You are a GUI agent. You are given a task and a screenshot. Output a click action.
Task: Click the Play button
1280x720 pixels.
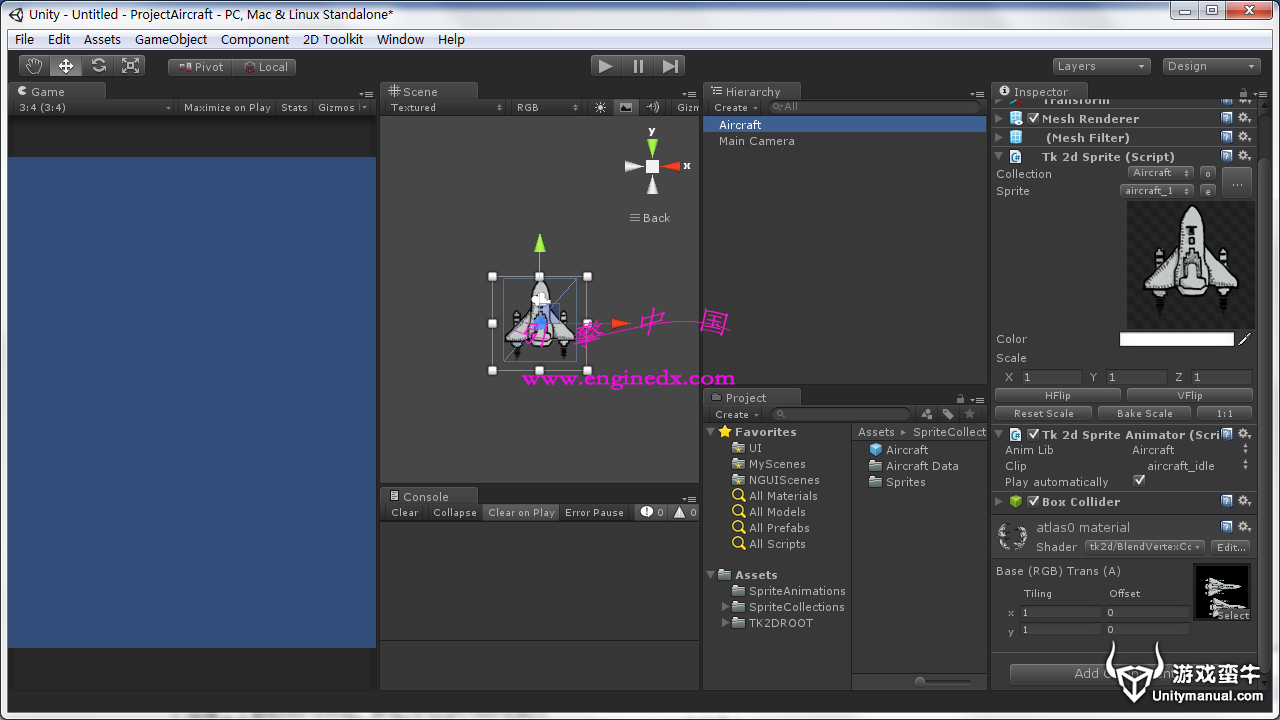[605, 66]
